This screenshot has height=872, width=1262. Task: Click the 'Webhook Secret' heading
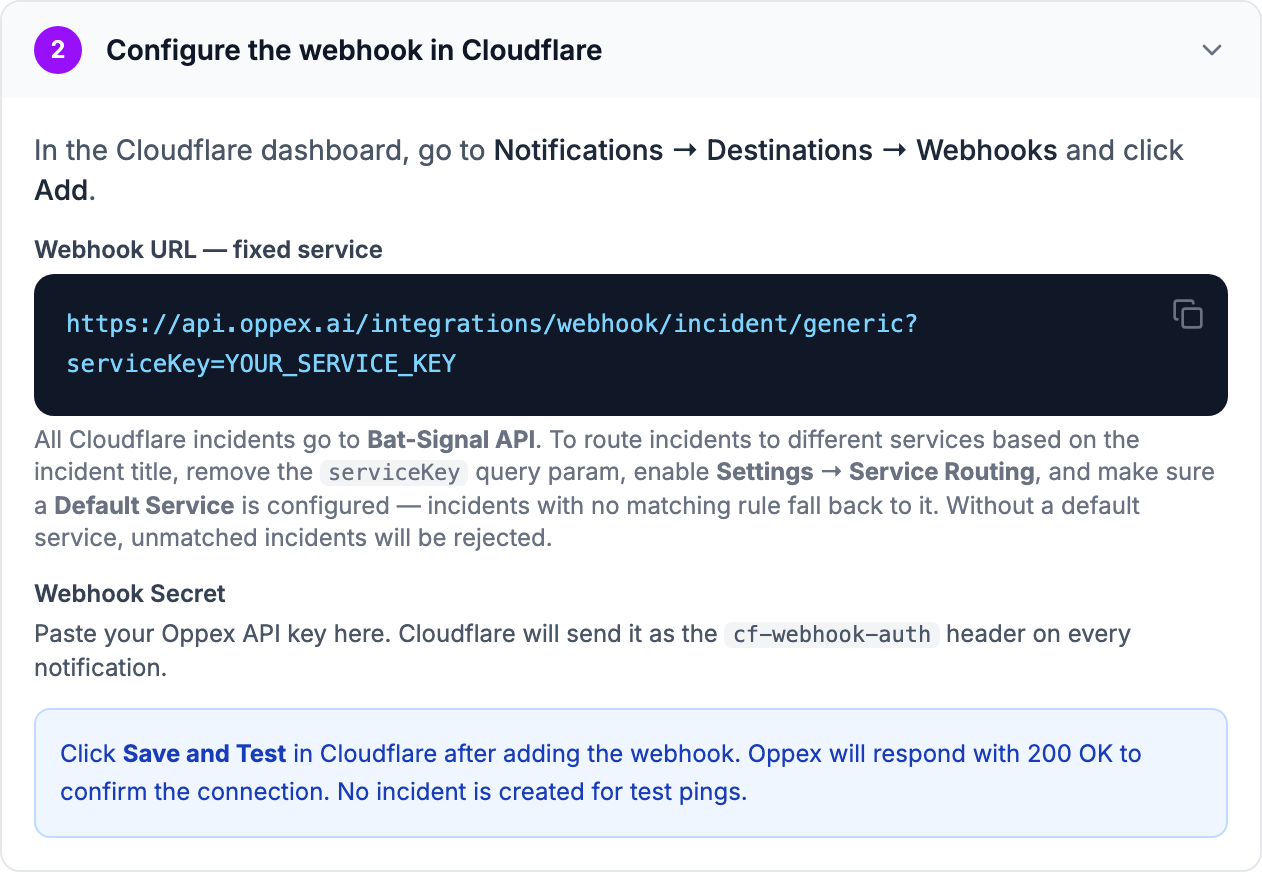point(130,593)
